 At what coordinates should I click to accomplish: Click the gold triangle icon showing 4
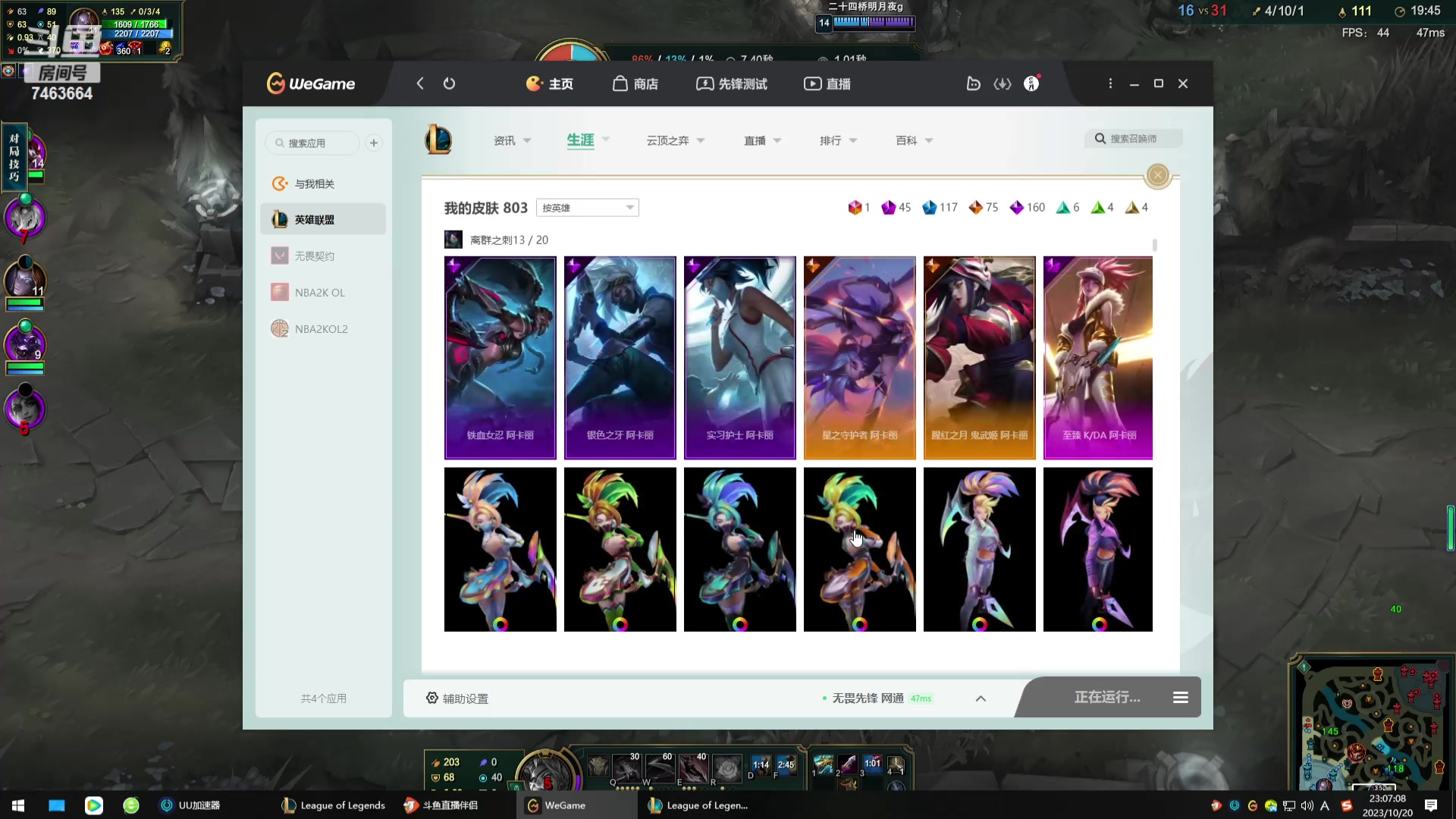[1132, 208]
